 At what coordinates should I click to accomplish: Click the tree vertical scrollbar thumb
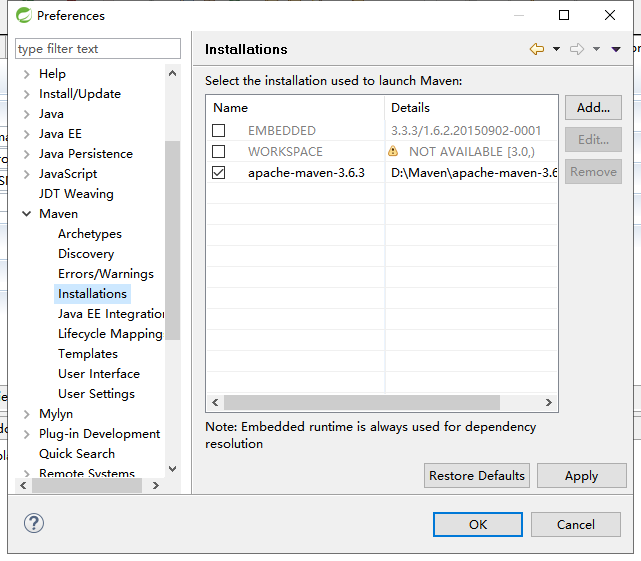click(173, 240)
